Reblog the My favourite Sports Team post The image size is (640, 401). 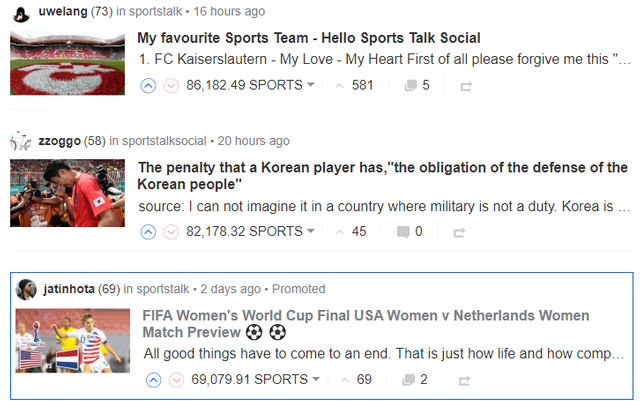tap(466, 86)
